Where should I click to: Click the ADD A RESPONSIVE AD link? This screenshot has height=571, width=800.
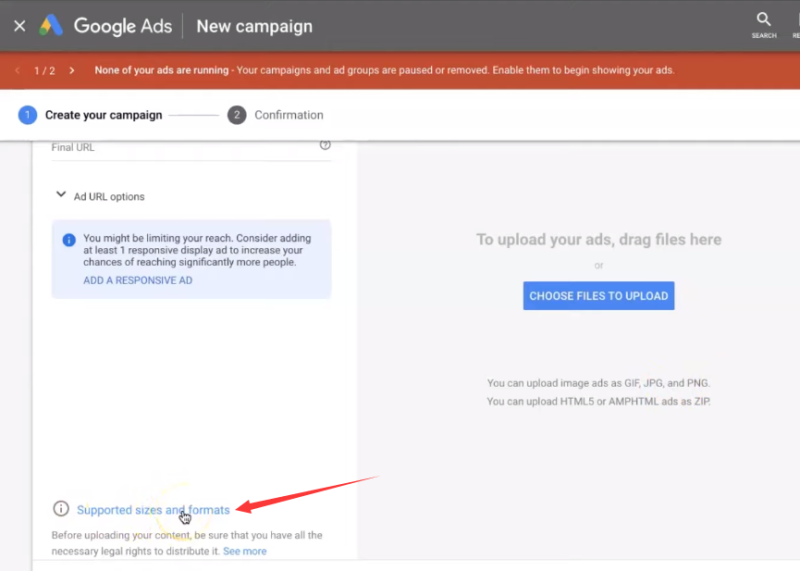pyautogui.click(x=138, y=281)
